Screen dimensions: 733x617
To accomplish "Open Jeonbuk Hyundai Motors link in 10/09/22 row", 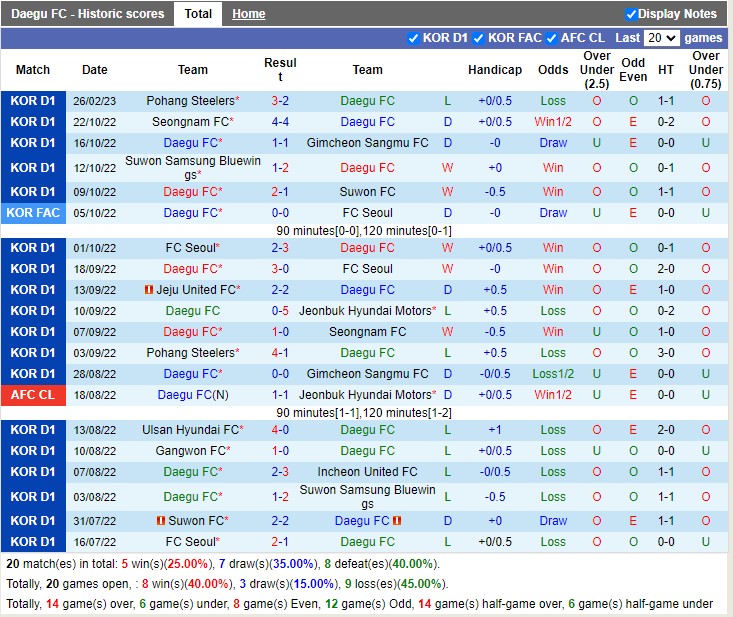I will coord(365,311).
